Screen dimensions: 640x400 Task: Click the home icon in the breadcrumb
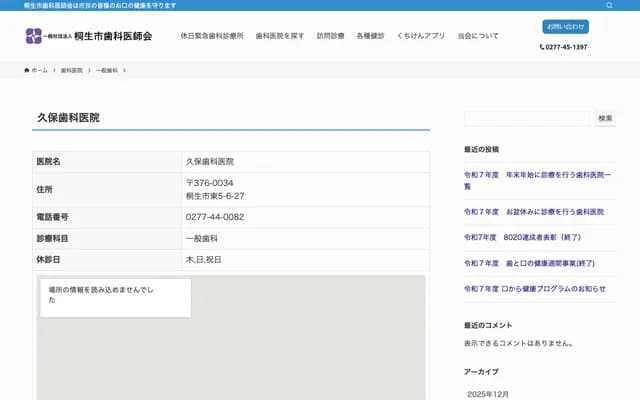coord(27,71)
